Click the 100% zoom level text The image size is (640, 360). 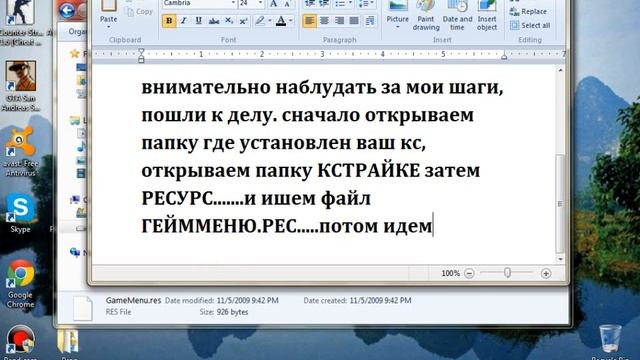pyautogui.click(x=451, y=273)
